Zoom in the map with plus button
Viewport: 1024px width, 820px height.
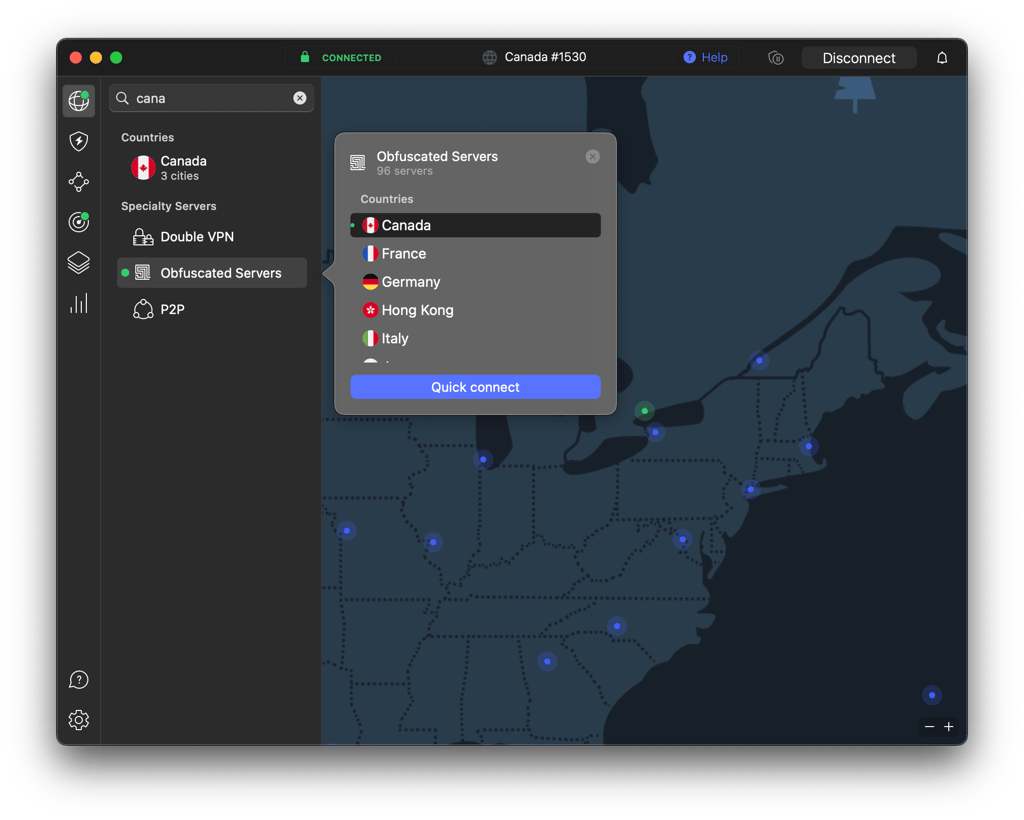click(x=949, y=727)
